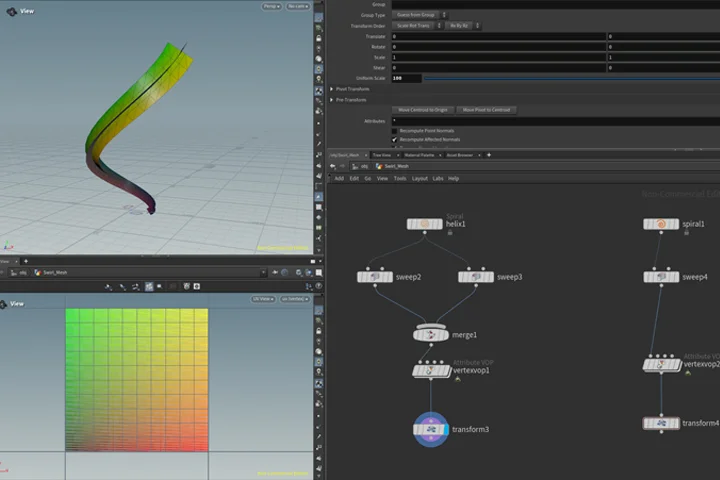Click the Attributes input field

click(556, 121)
